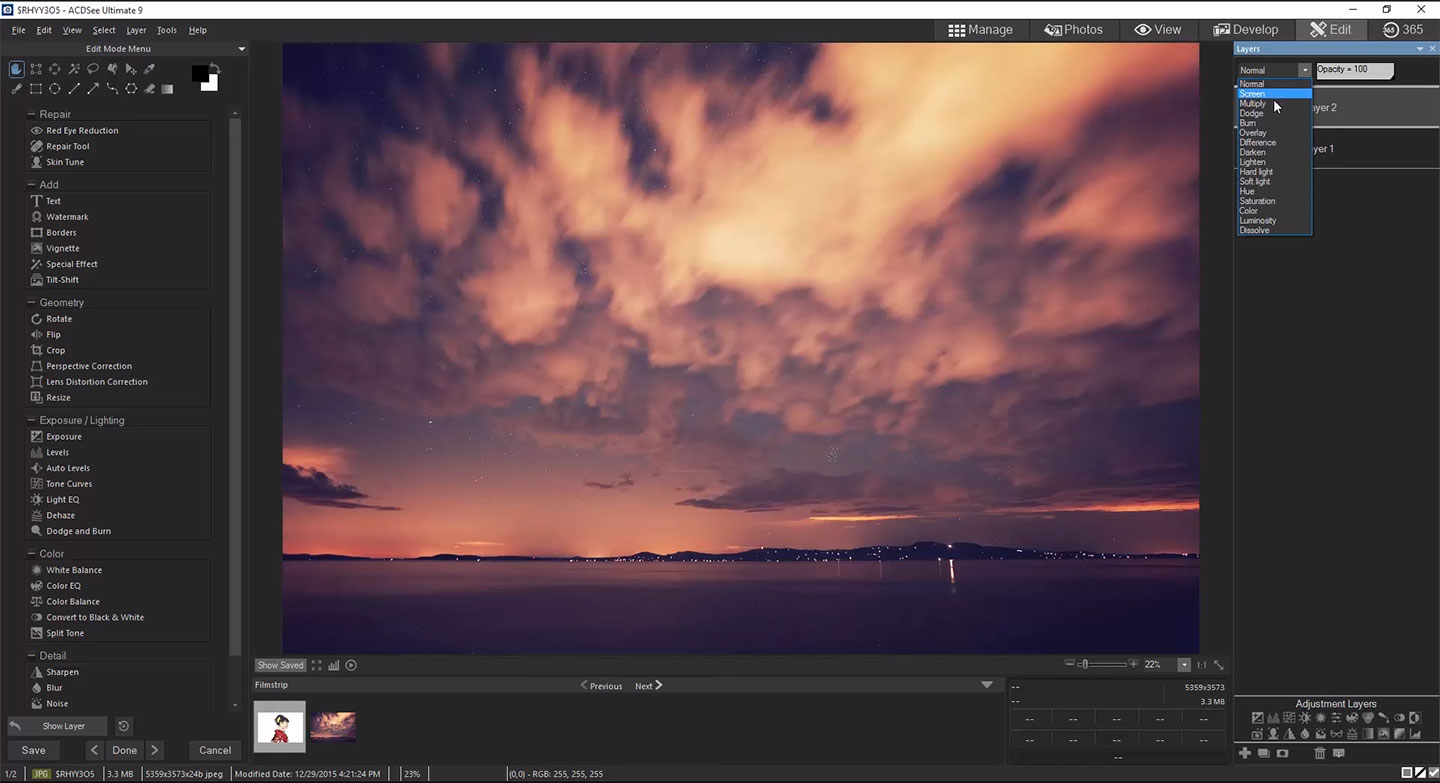The height and width of the screenshot is (783, 1440).
Task: Toggle the gray square status bar icon
Action: pyautogui.click(x=1407, y=773)
